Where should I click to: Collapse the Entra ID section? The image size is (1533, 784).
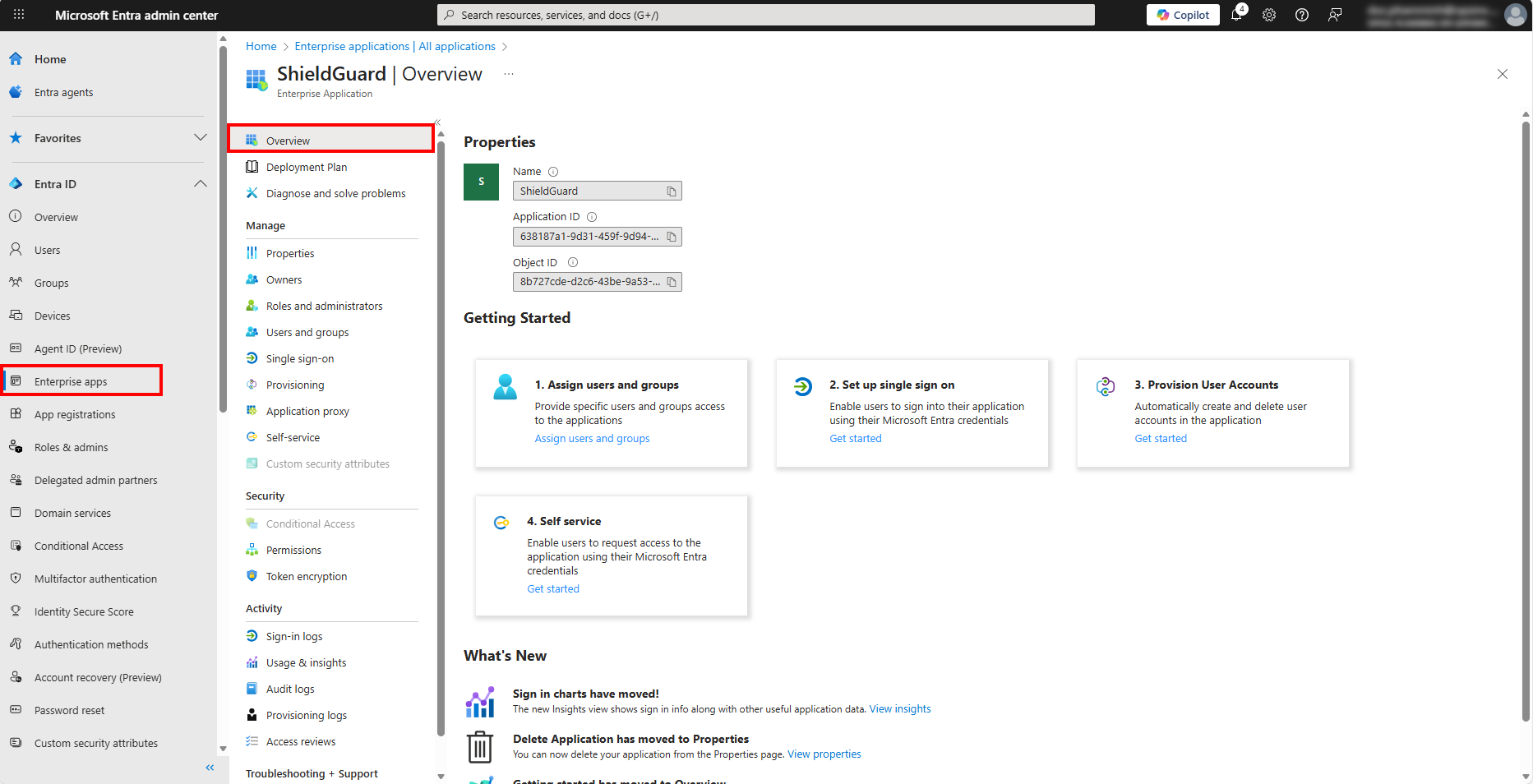200,184
